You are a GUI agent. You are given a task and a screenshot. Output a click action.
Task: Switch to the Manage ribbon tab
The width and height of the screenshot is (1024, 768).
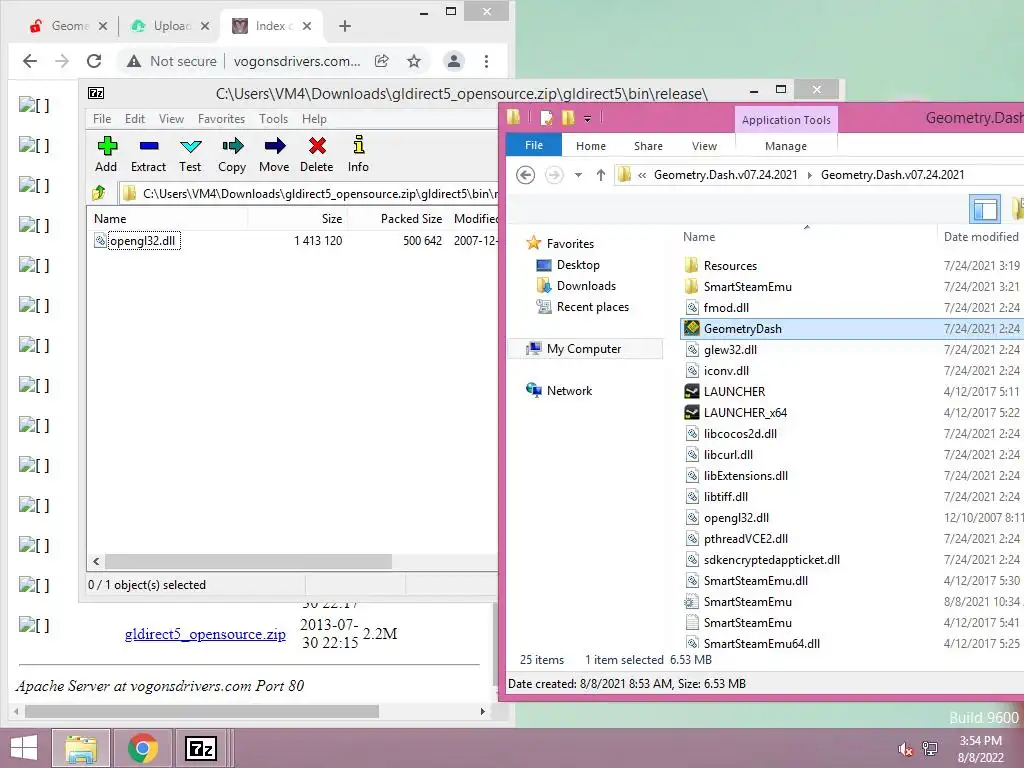click(x=786, y=146)
